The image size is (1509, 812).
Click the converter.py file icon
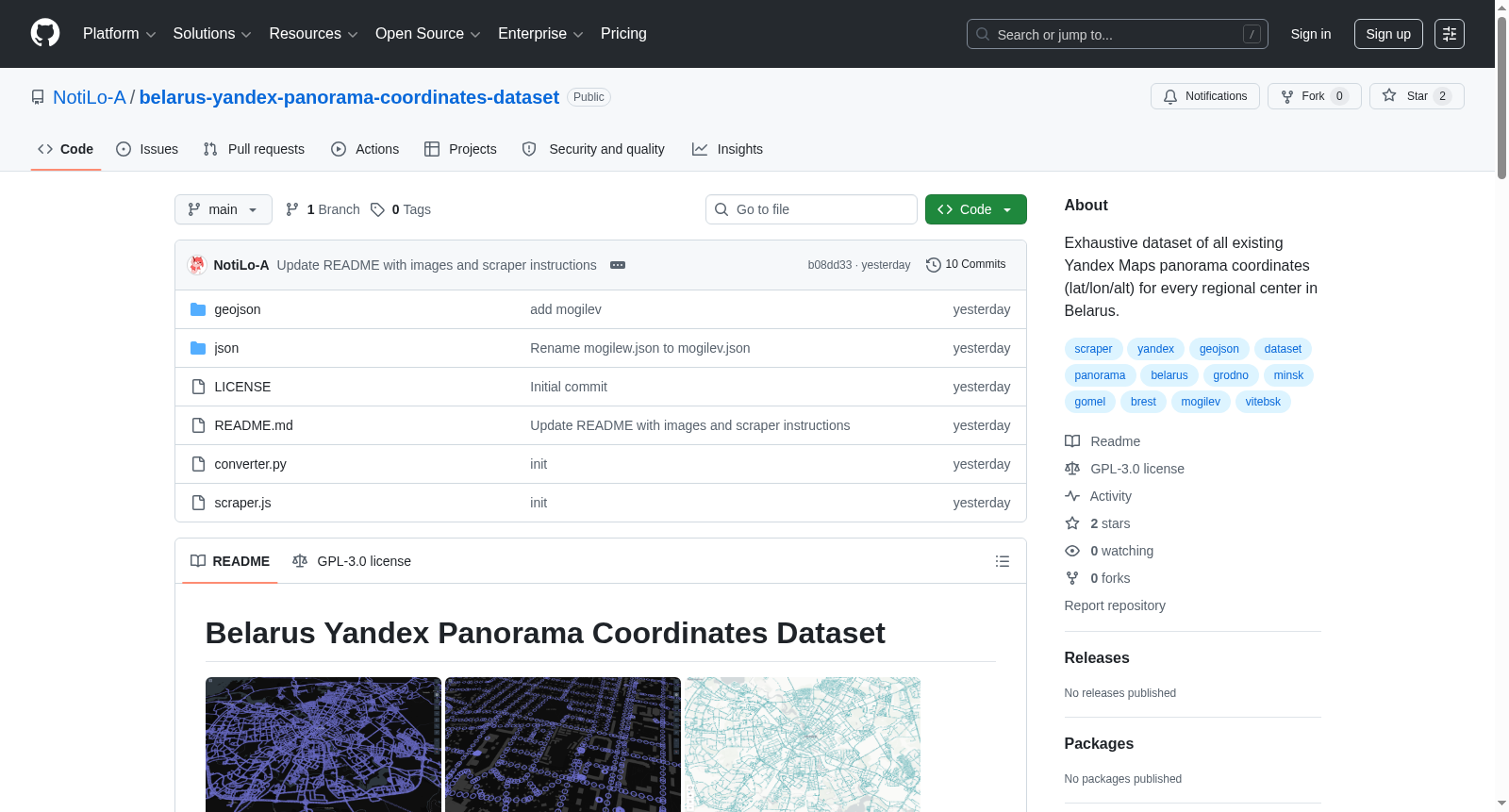point(198,464)
